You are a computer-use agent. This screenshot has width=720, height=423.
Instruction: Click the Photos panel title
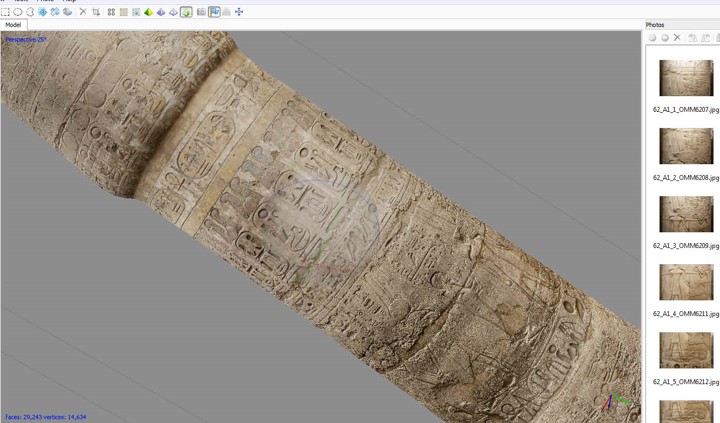click(x=655, y=25)
